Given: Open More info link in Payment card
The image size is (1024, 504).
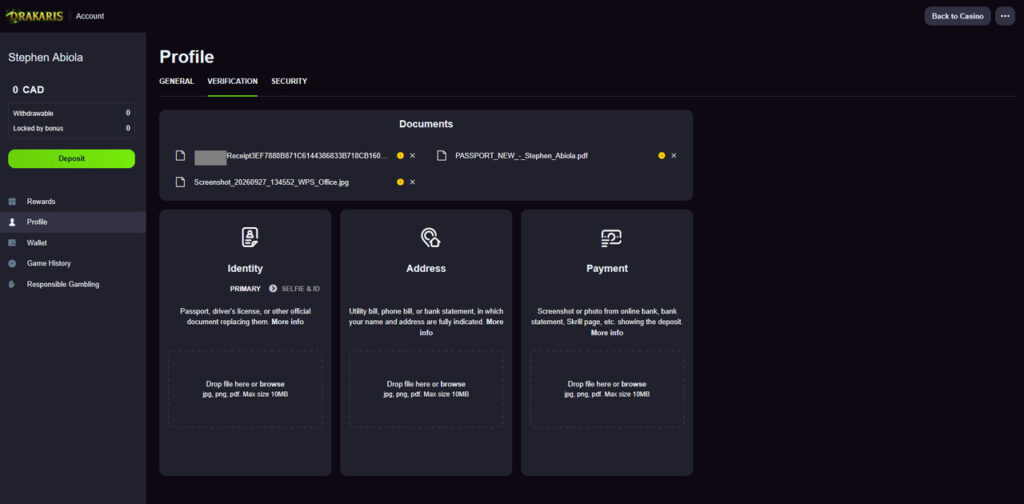Looking at the screenshot, I should pos(607,333).
